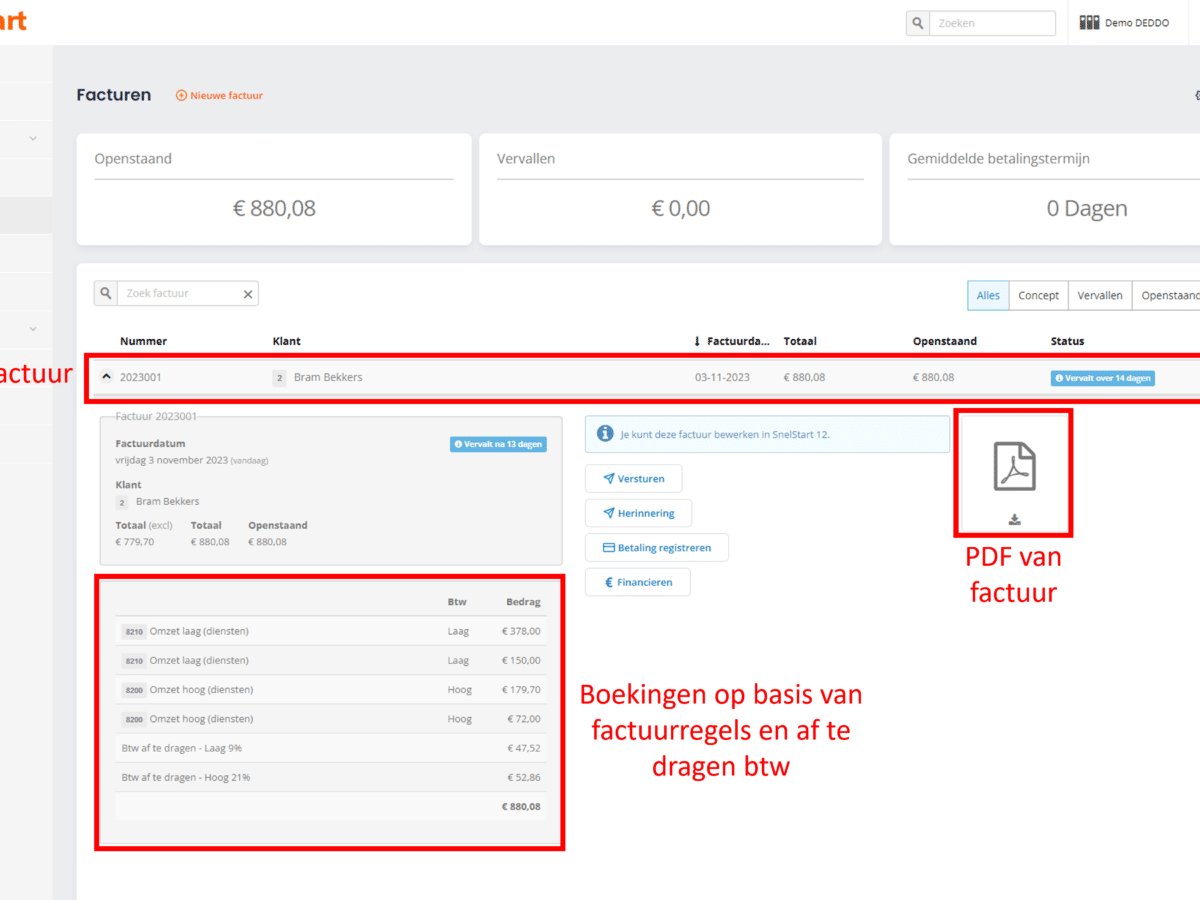The width and height of the screenshot is (1200, 900).
Task: Select the Alles filter tab
Action: (x=988, y=295)
